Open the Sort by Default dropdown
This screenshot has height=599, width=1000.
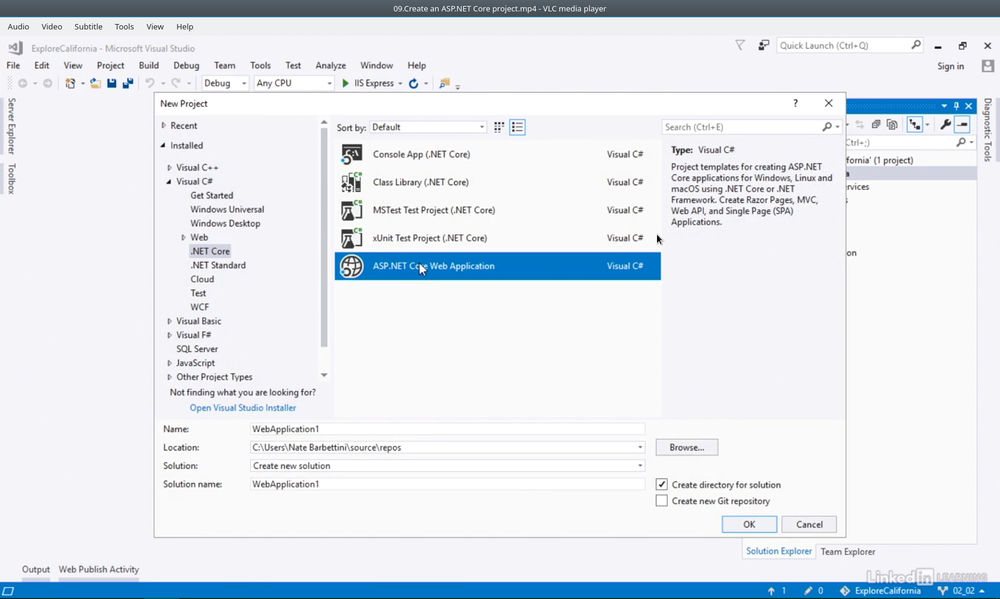tap(428, 127)
